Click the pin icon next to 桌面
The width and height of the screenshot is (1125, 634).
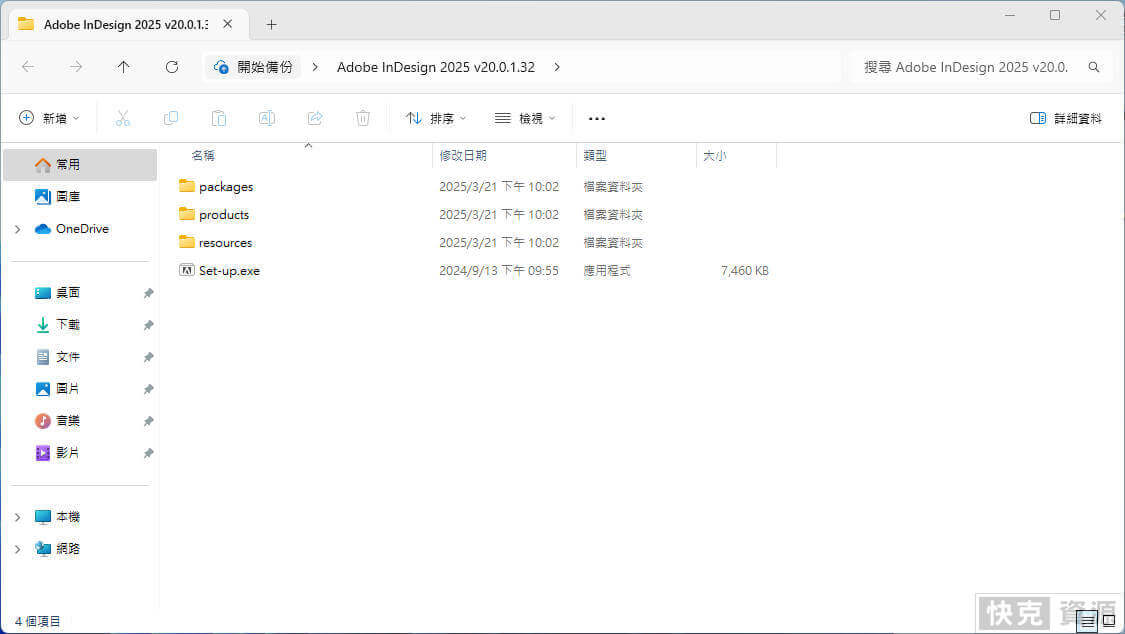[x=149, y=293]
